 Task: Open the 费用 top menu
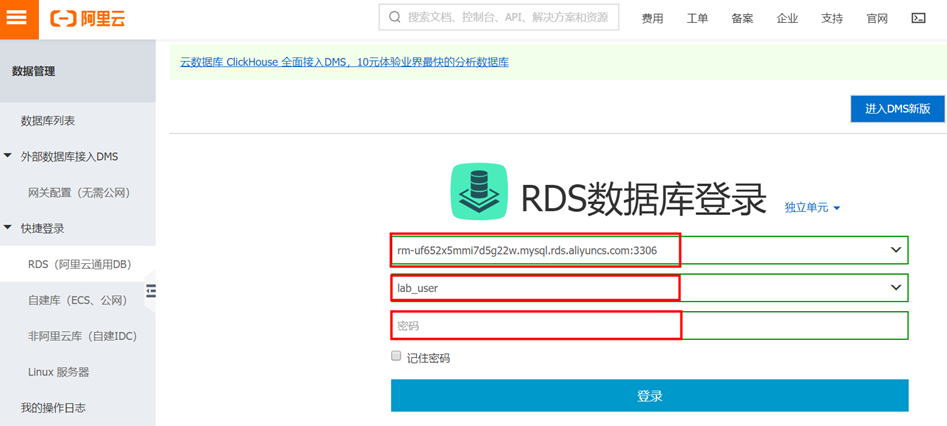click(652, 19)
